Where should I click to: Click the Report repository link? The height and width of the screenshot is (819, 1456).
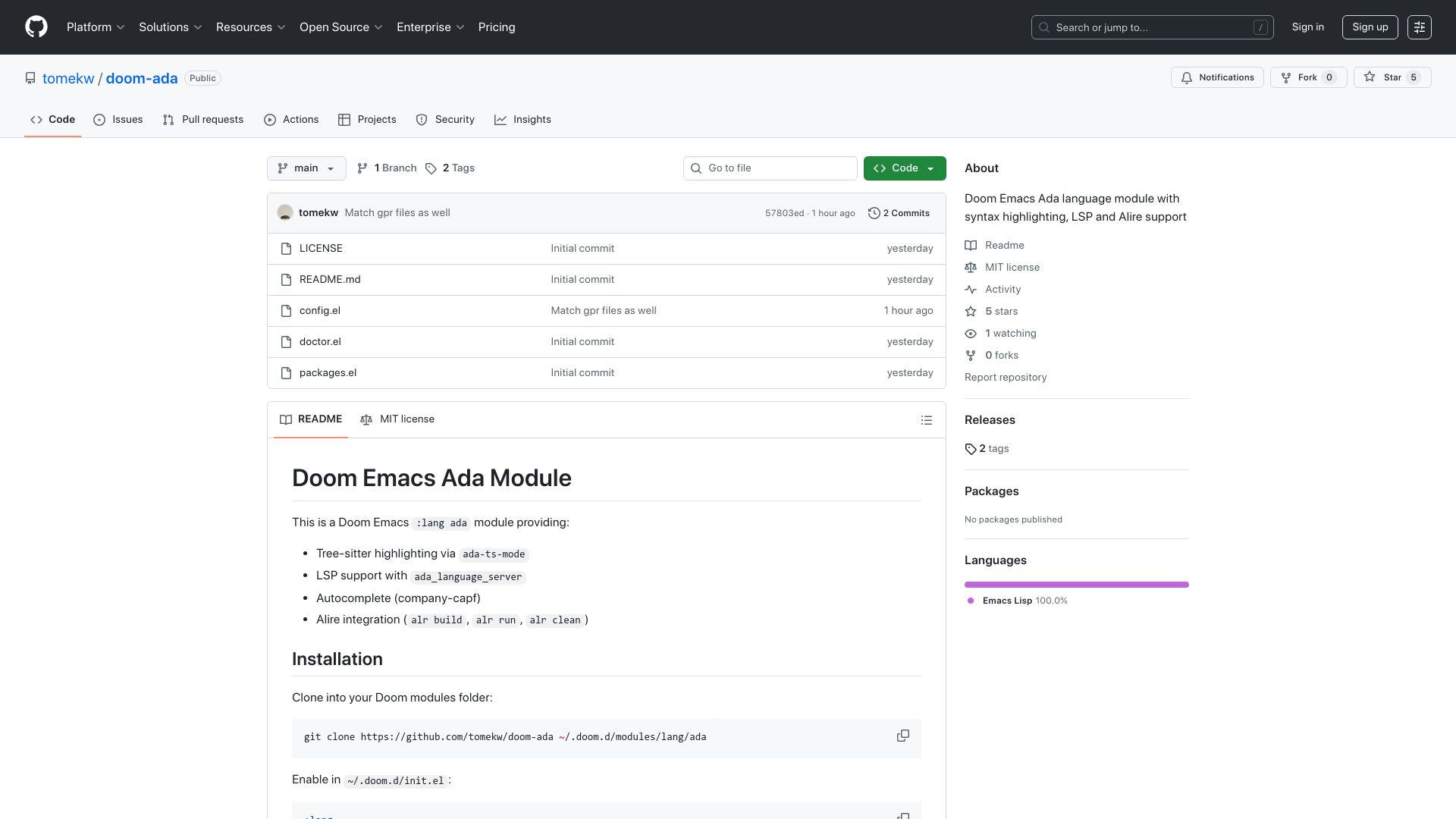[1006, 378]
